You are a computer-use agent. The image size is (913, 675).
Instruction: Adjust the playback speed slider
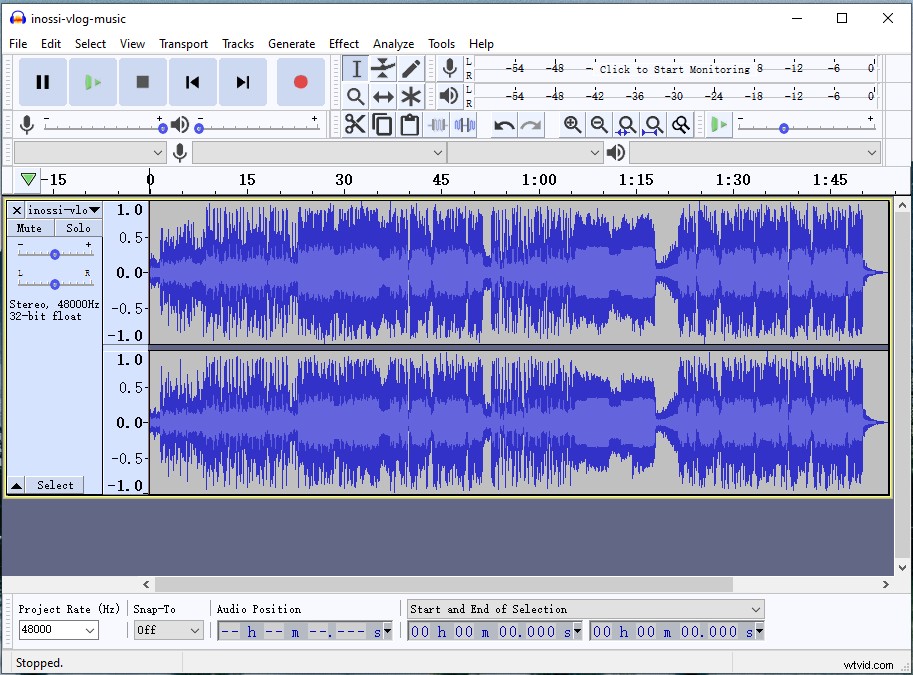tap(783, 127)
